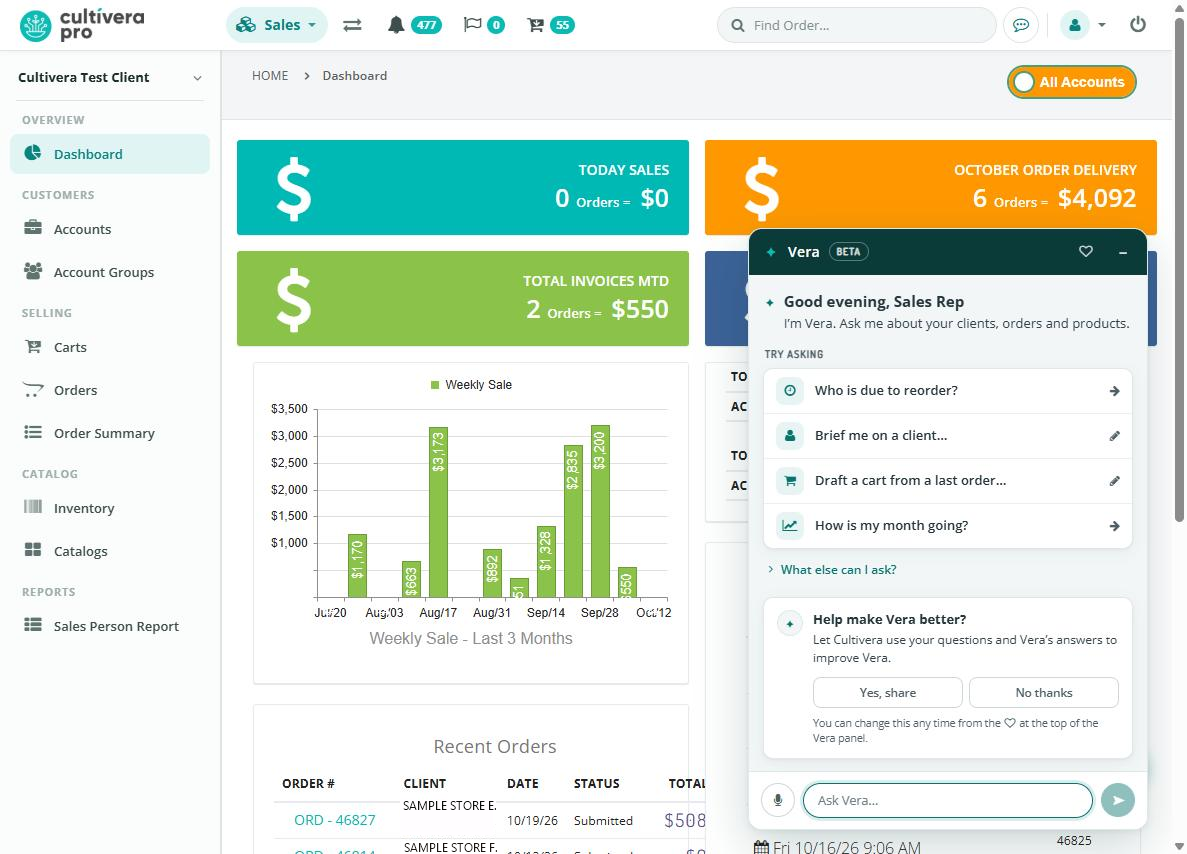Click the search magnifier icon
The image size is (1187, 854).
click(737, 26)
